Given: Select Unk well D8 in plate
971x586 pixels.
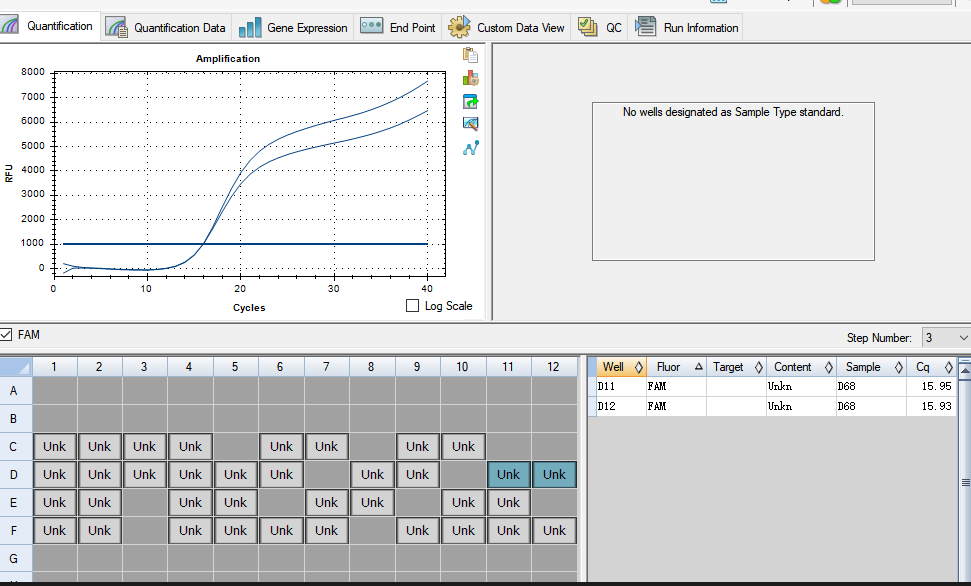Looking at the screenshot, I should 372,474.
